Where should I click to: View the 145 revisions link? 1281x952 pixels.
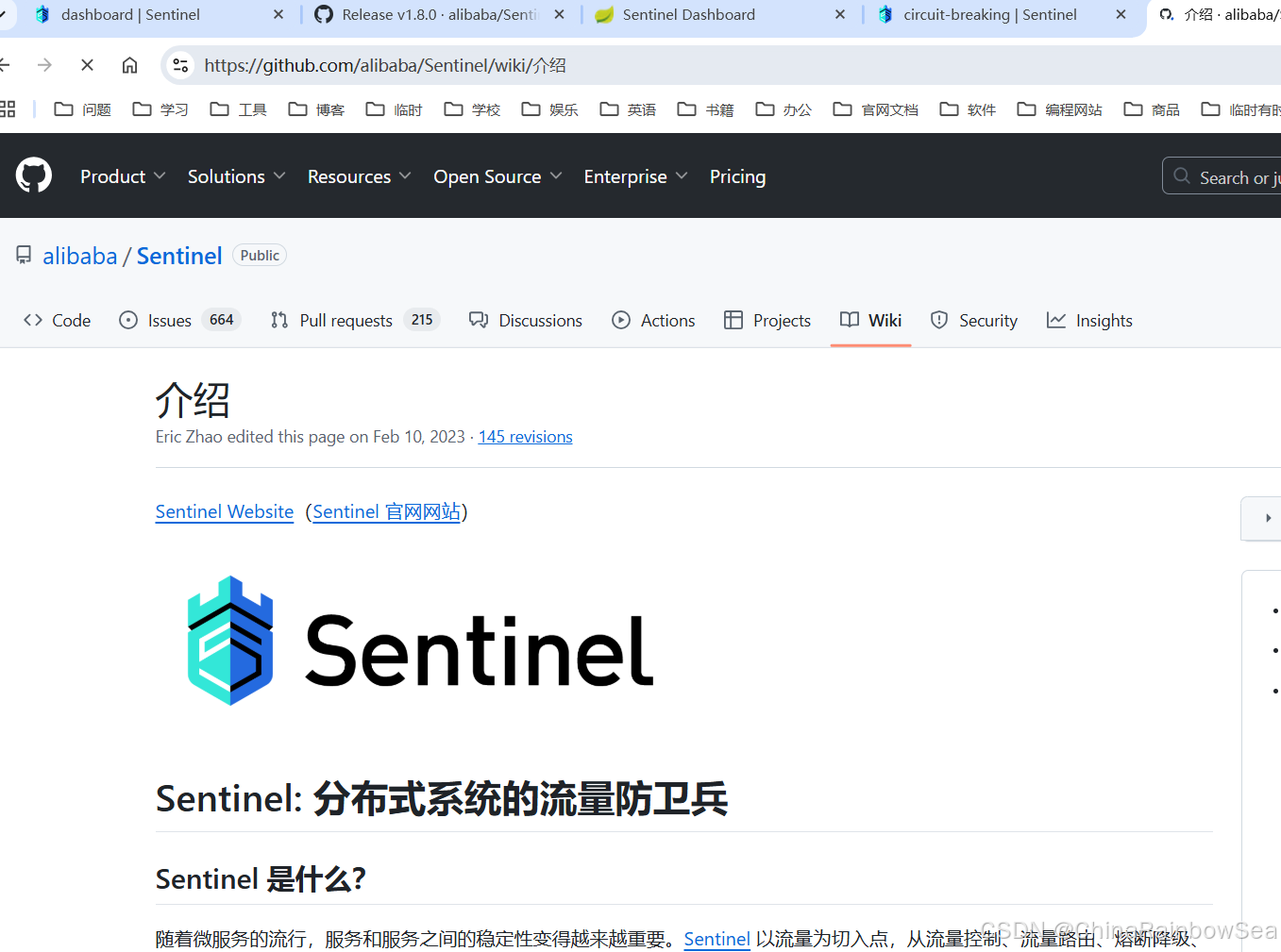[526, 437]
